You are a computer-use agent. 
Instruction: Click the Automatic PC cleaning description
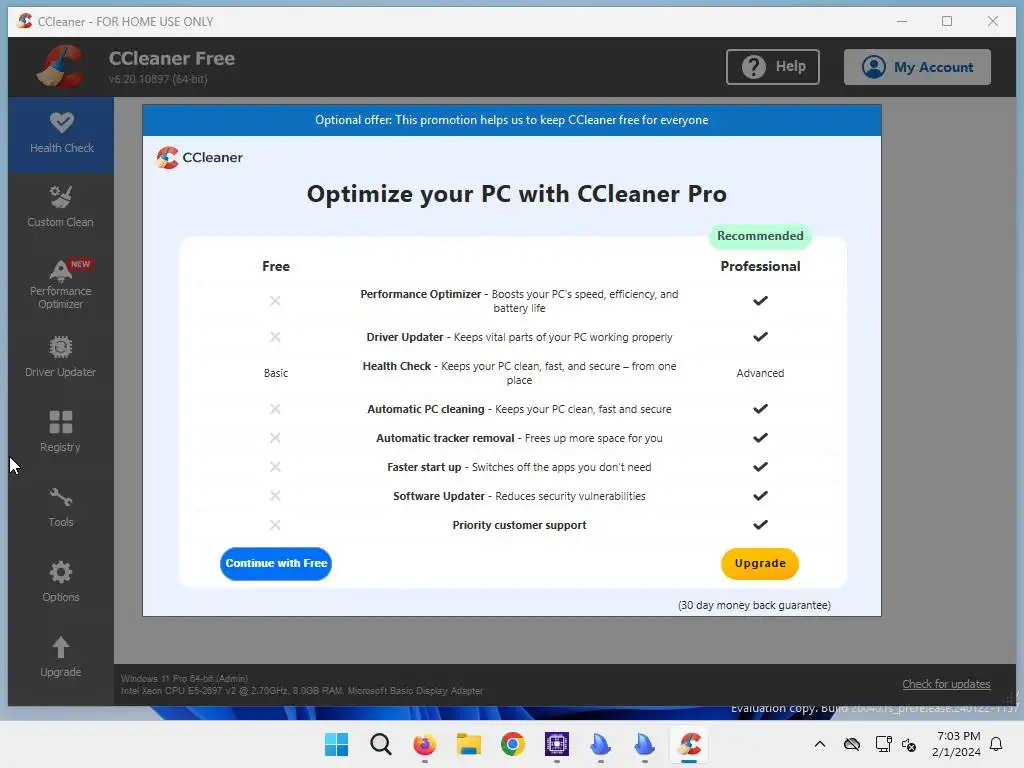[519, 409]
